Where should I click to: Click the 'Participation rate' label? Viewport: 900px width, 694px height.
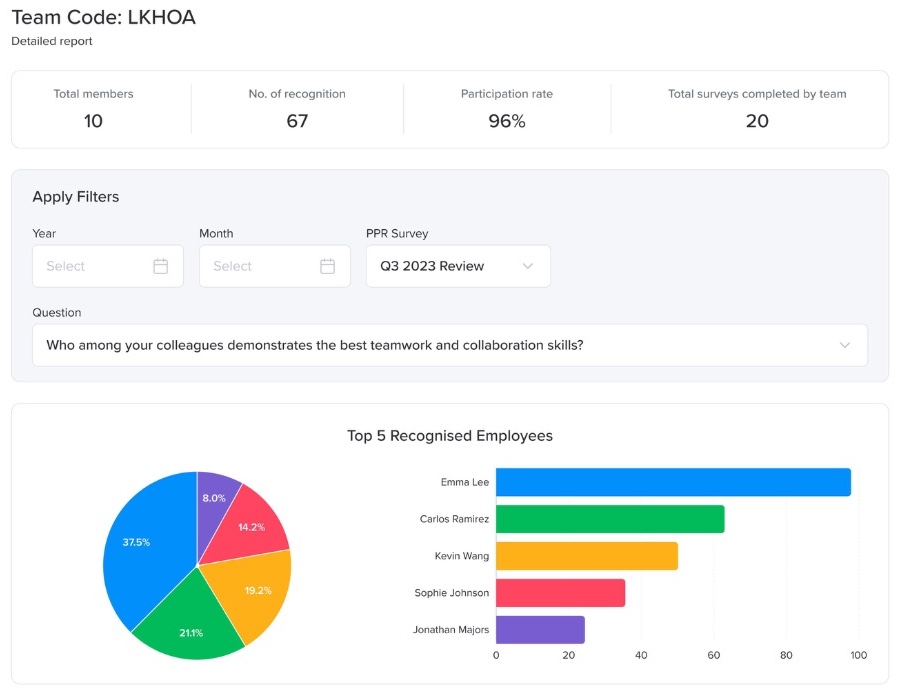[x=507, y=94]
